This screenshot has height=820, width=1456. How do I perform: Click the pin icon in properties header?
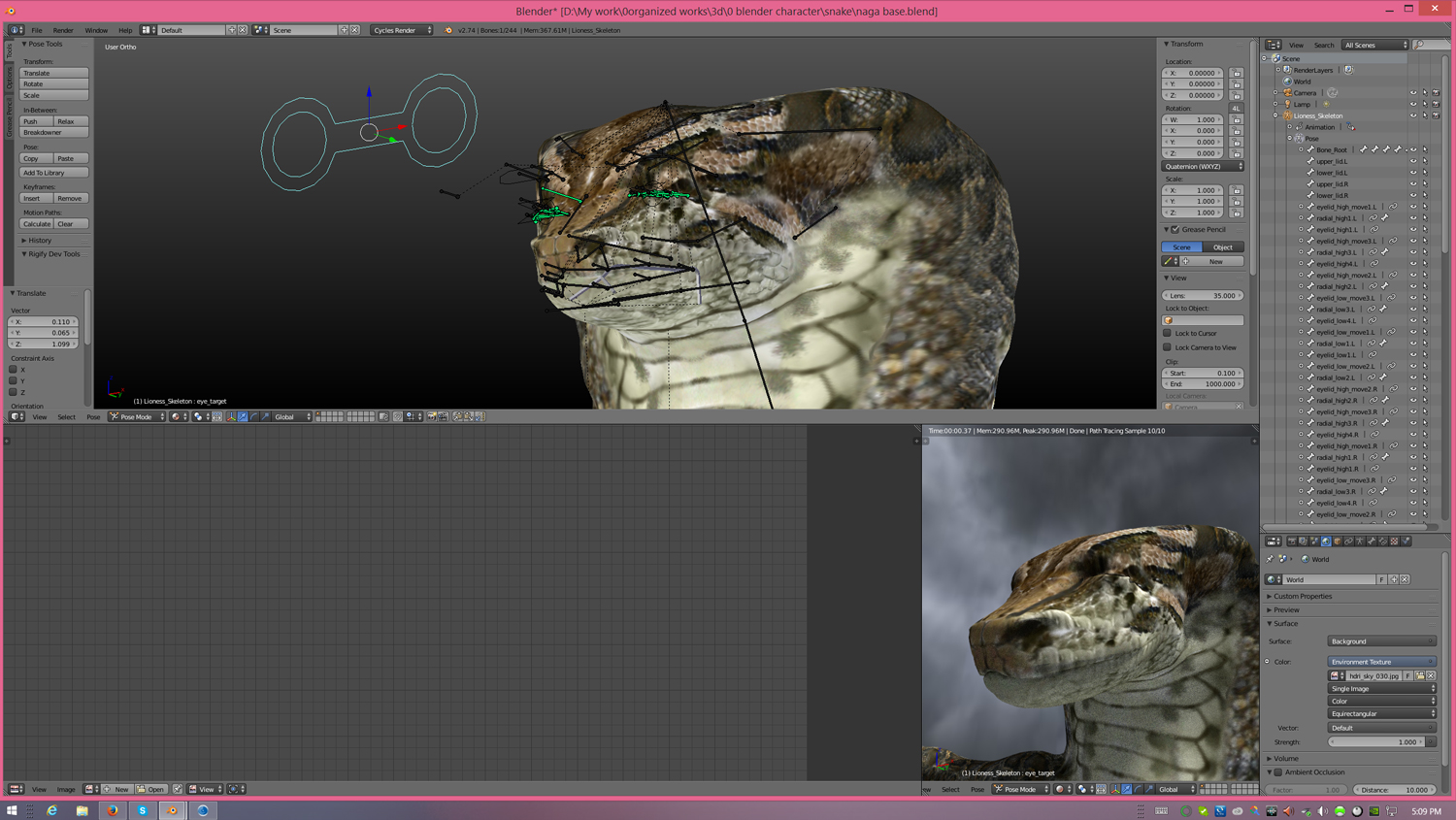pyautogui.click(x=1270, y=559)
